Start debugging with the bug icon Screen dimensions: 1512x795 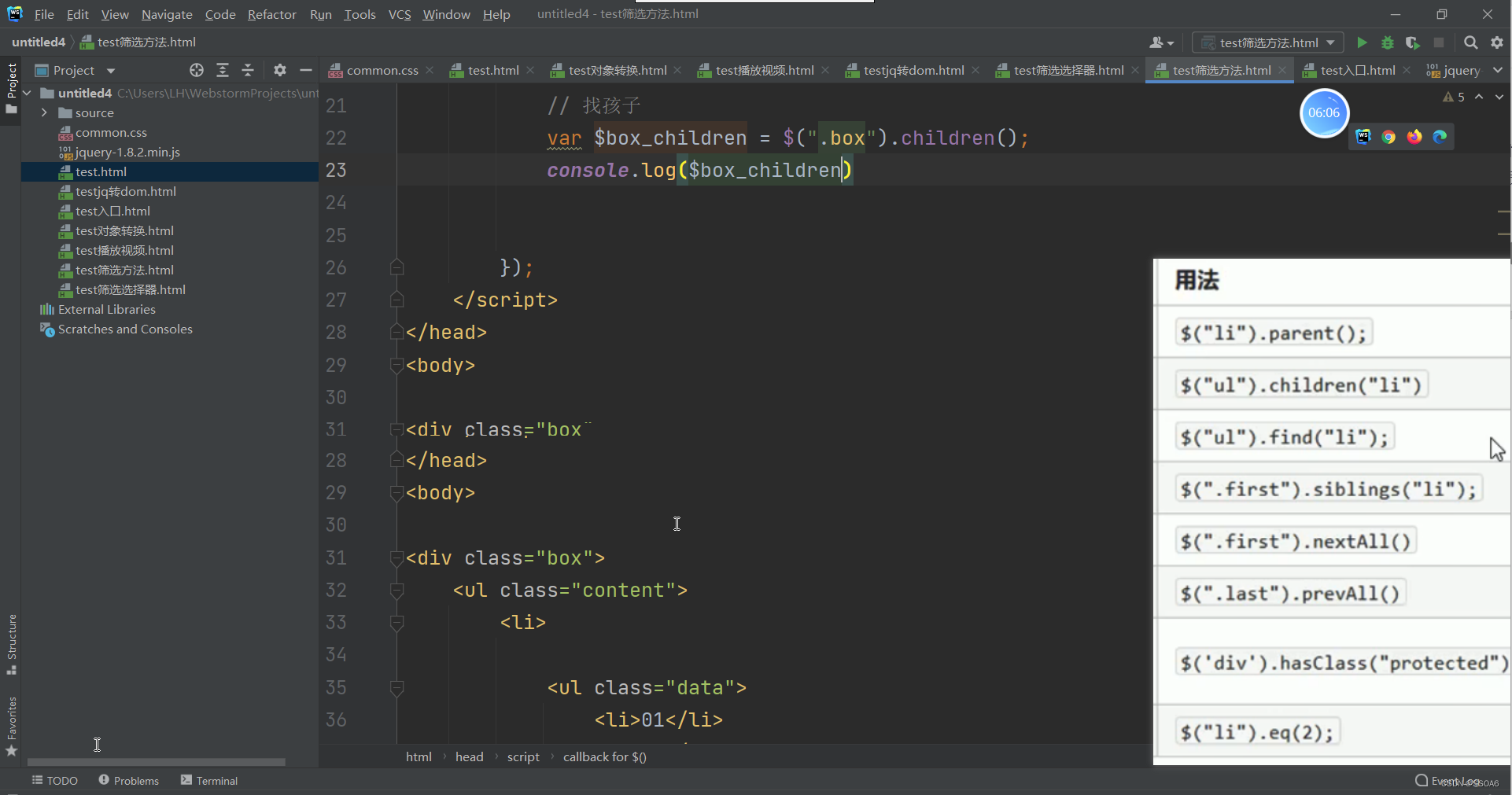(x=1388, y=42)
